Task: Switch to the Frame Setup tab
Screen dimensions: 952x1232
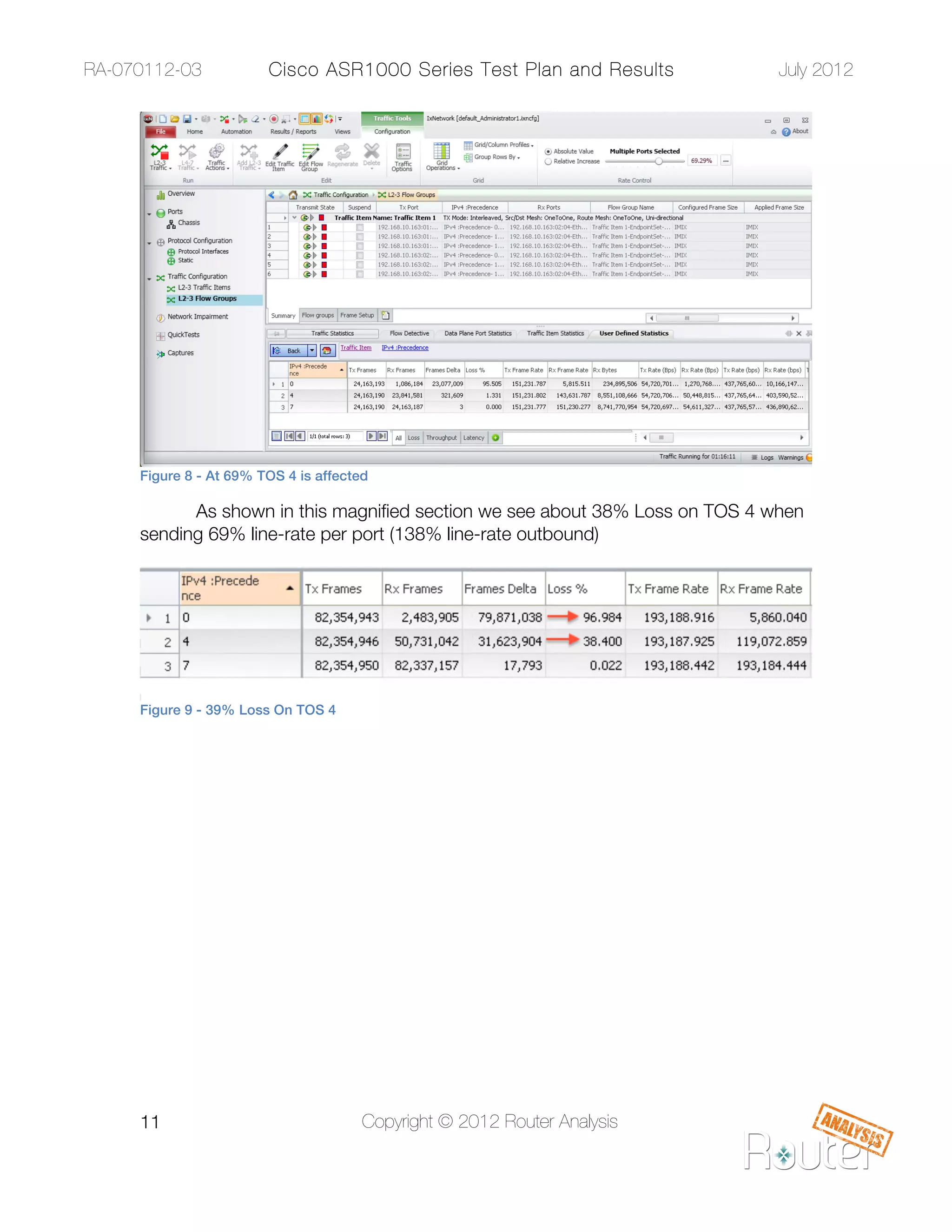Action: tap(357, 315)
